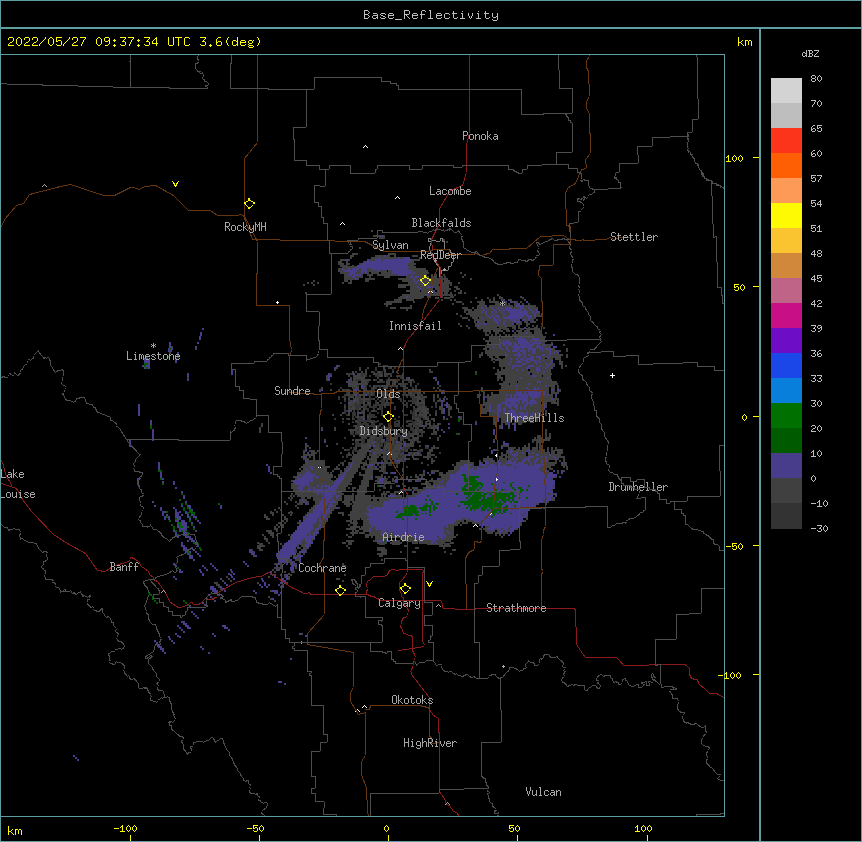
Task: Click the yellow diamond marker near RockyMH
Action: point(249,204)
